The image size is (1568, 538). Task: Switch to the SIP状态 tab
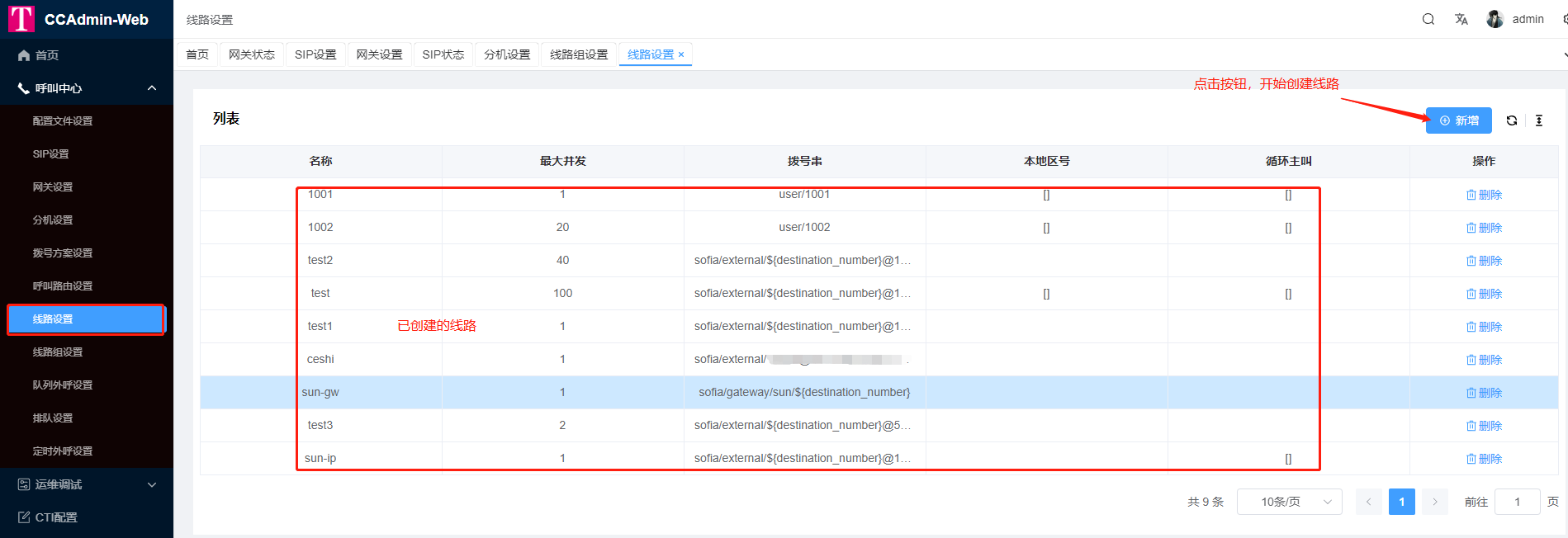tap(443, 54)
